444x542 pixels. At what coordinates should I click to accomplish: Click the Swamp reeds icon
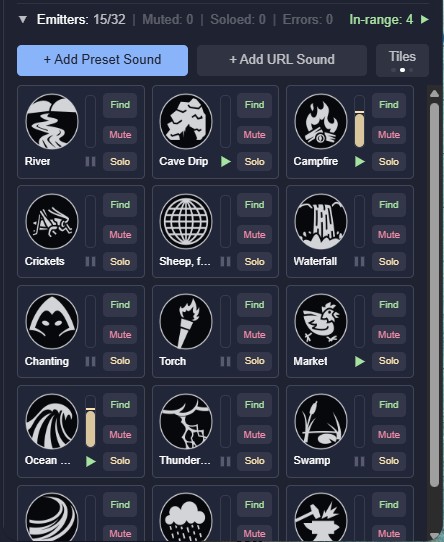coord(321,421)
